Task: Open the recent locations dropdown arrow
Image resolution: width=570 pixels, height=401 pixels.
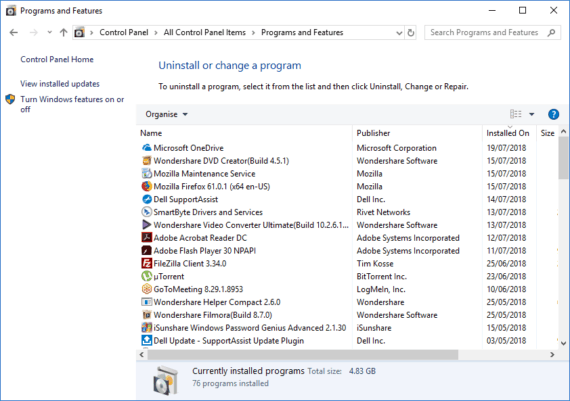Action: 49,32
